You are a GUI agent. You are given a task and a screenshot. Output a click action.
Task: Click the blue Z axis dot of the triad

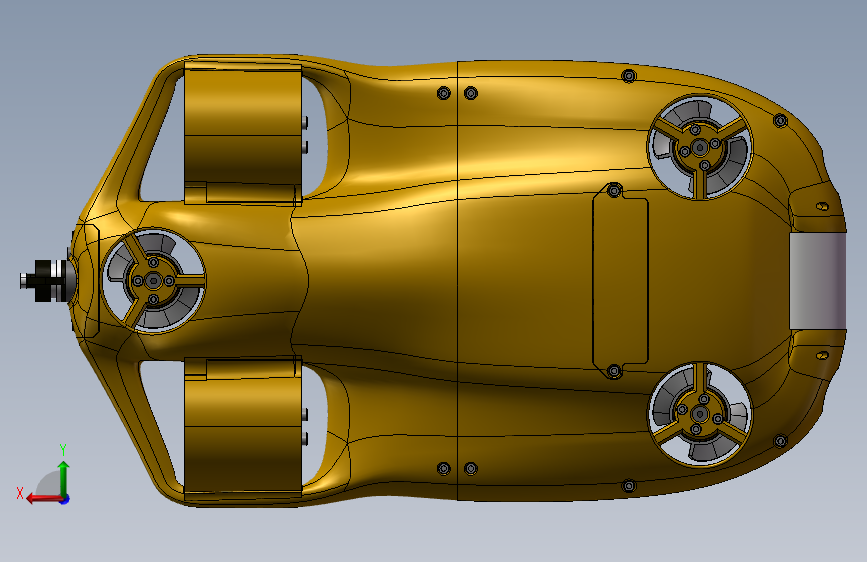coord(65,499)
